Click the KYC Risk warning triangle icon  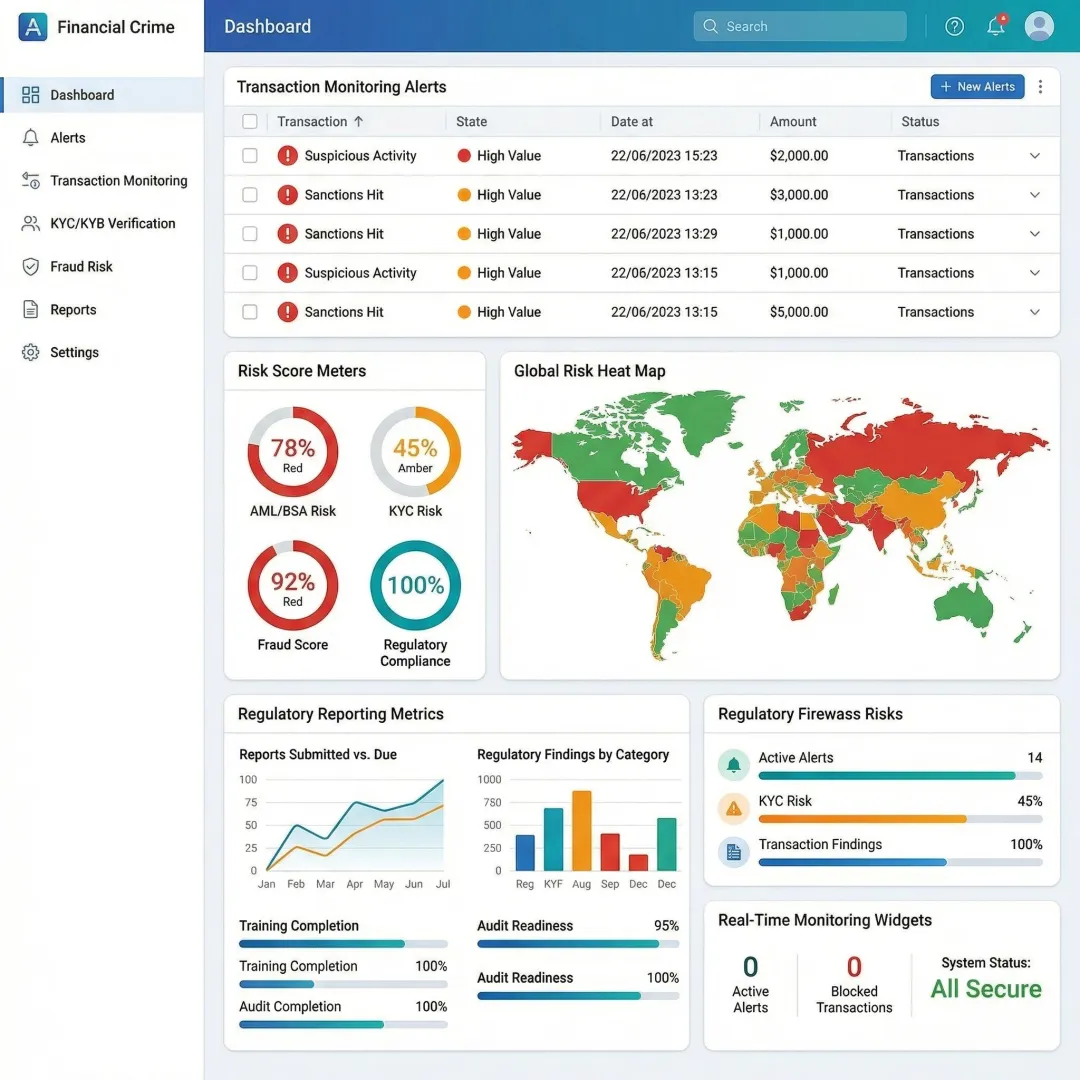tap(734, 808)
